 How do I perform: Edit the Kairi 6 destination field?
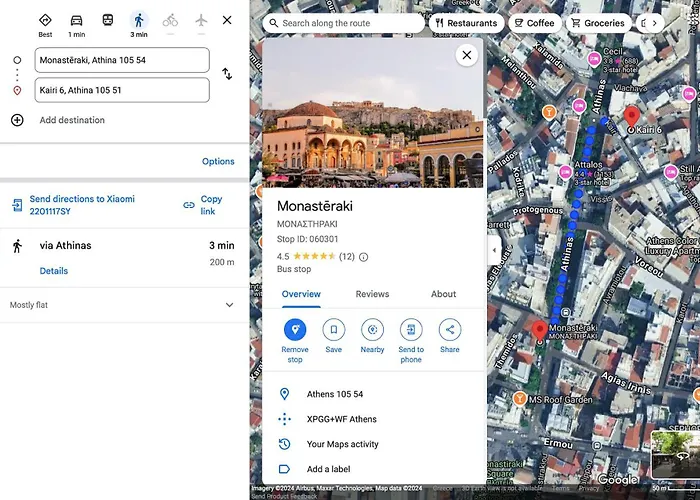122,90
